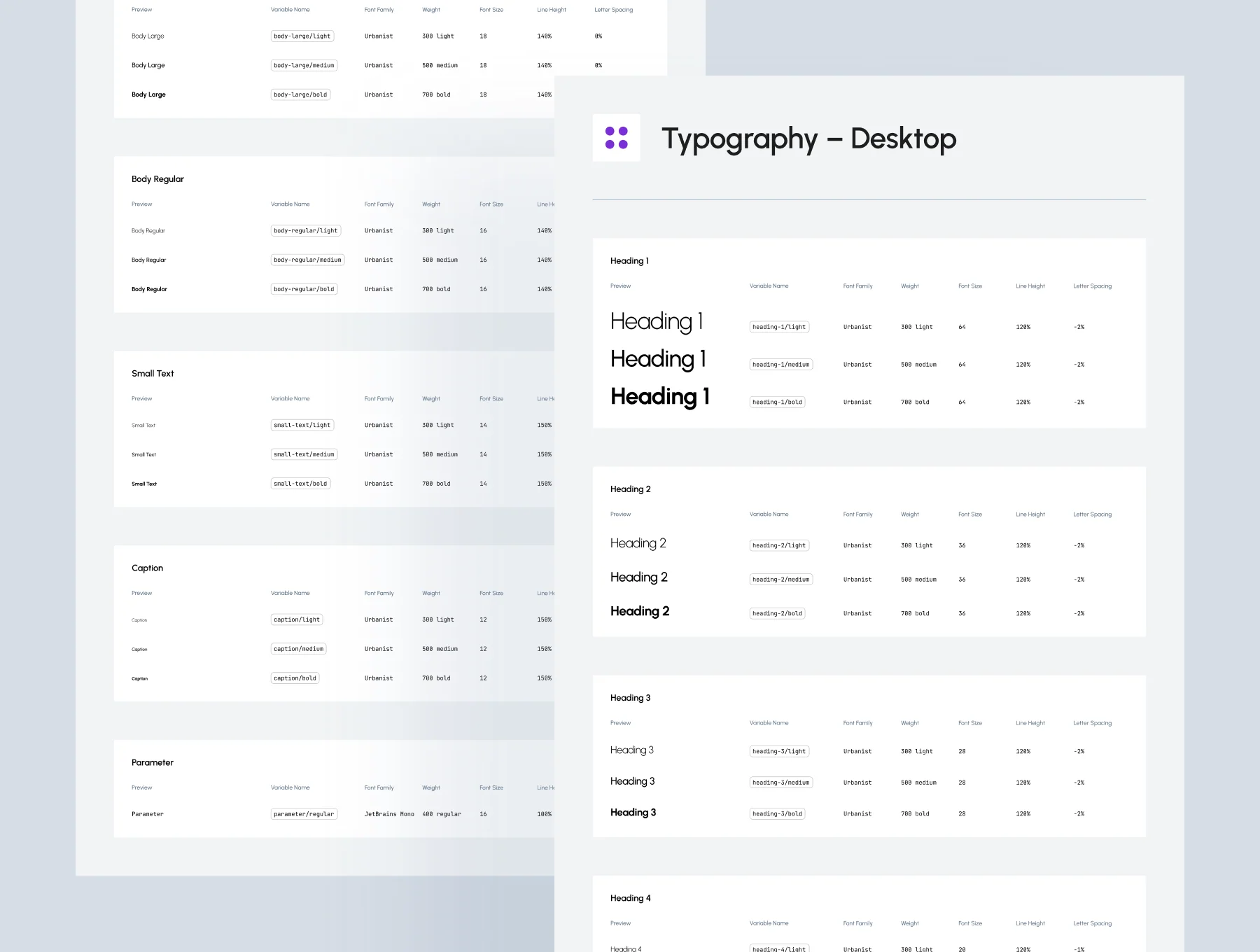Click the heading-3/light variable chip
Screen dimensions: 1260x952
click(x=779, y=752)
